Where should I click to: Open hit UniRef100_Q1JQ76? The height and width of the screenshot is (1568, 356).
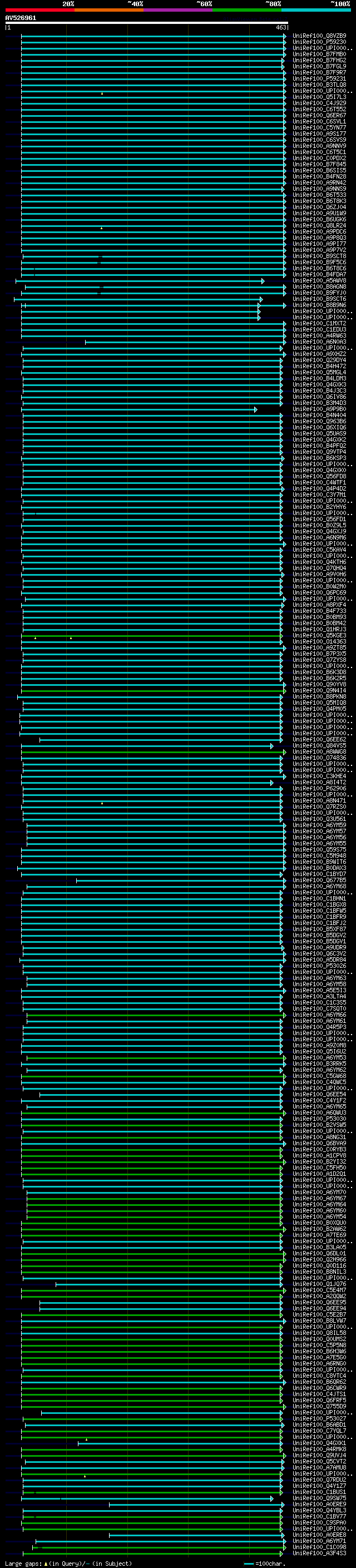point(319,1284)
